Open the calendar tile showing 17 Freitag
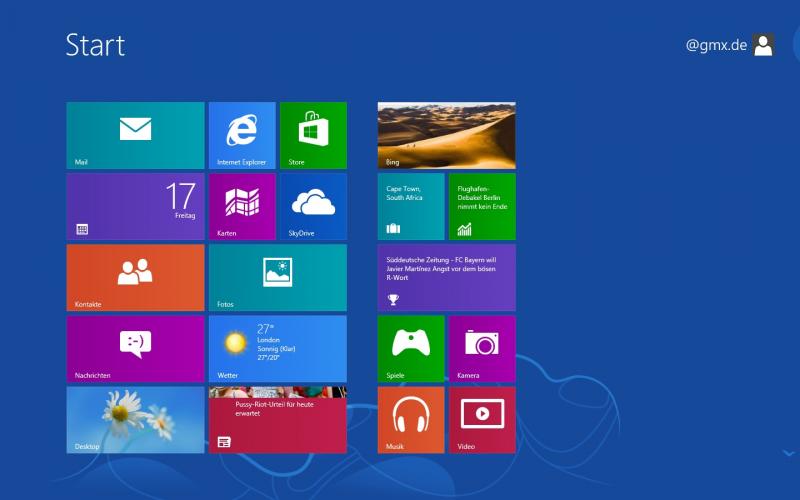The image size is (800, 500). (135, 207)
